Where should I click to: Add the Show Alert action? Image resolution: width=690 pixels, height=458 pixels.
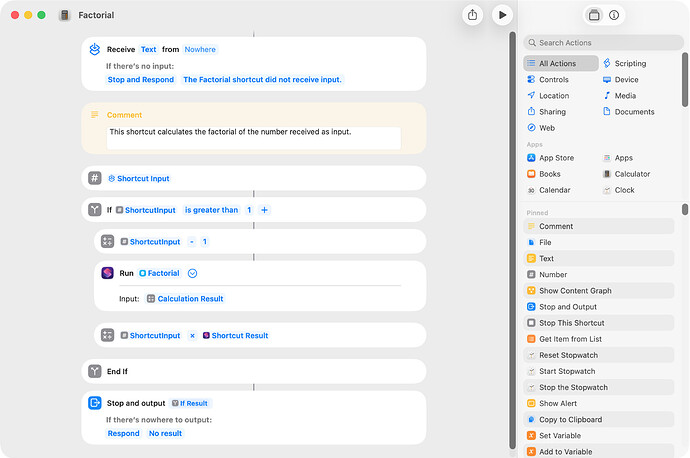tap(558, 404)
